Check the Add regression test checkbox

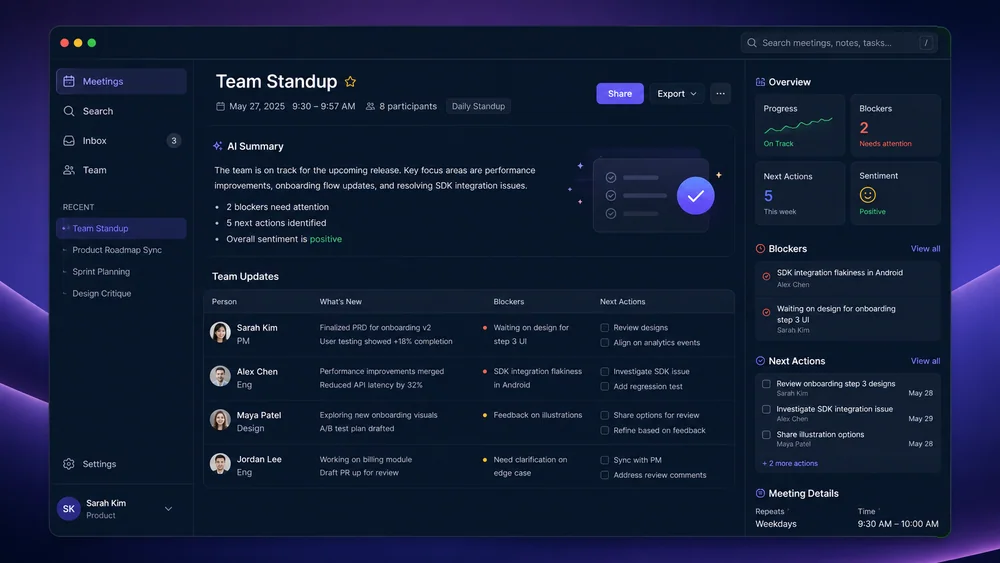point(605,386)
